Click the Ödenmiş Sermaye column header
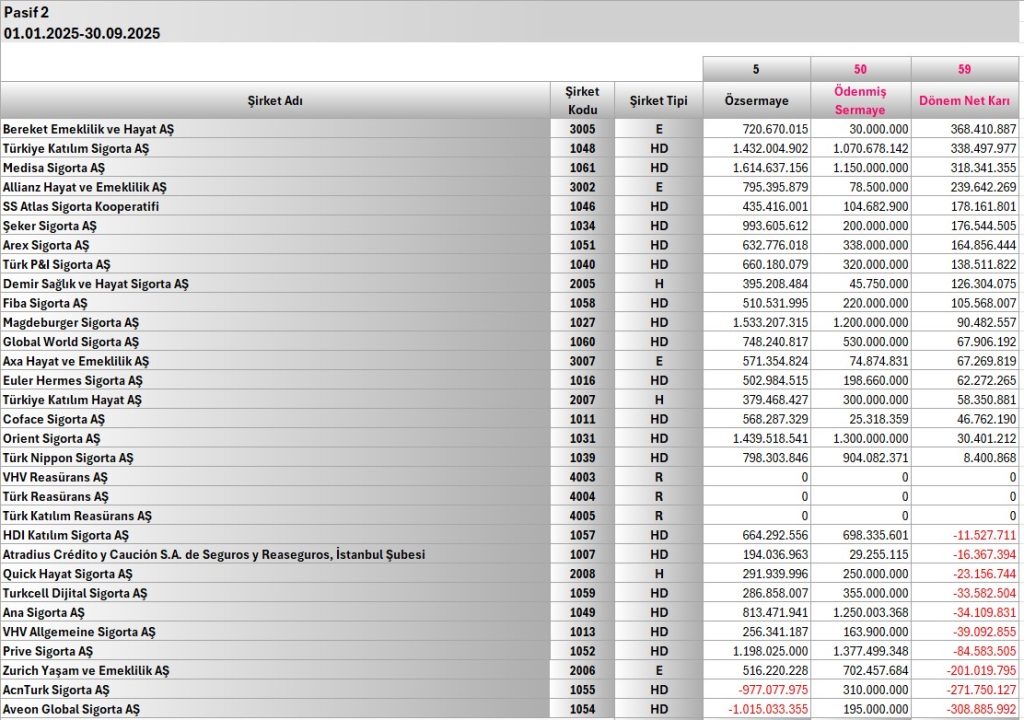1024x720 pixels. (860, 101)
